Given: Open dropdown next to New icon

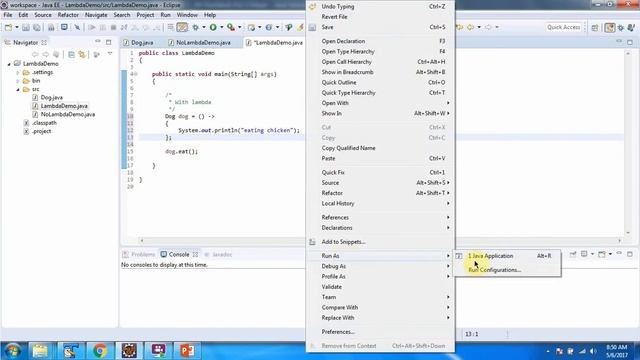Looking at the screenshot, I should [x=17, y=27].
